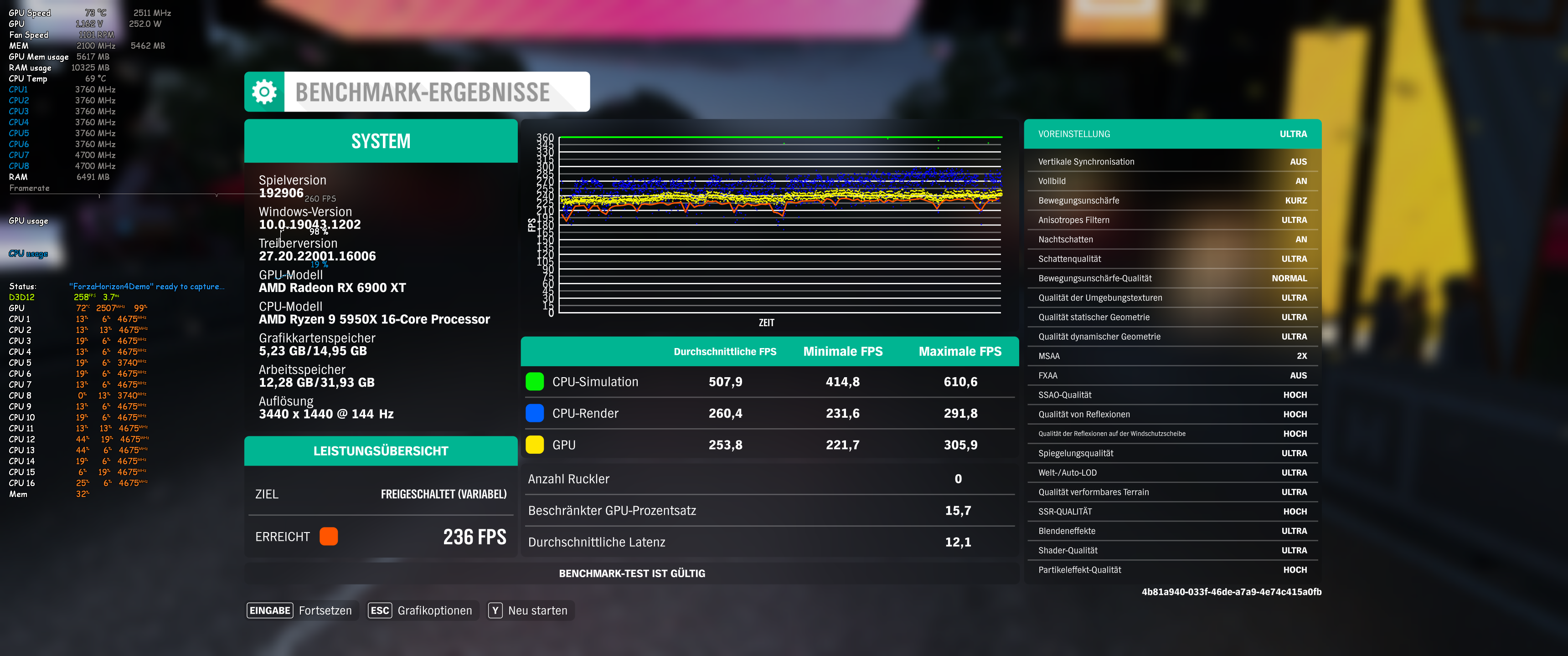Screen dimensions: 1568x656
Task: Click the SYSTEM panel header
Action: pyautogui.click(x=381, y=141)
